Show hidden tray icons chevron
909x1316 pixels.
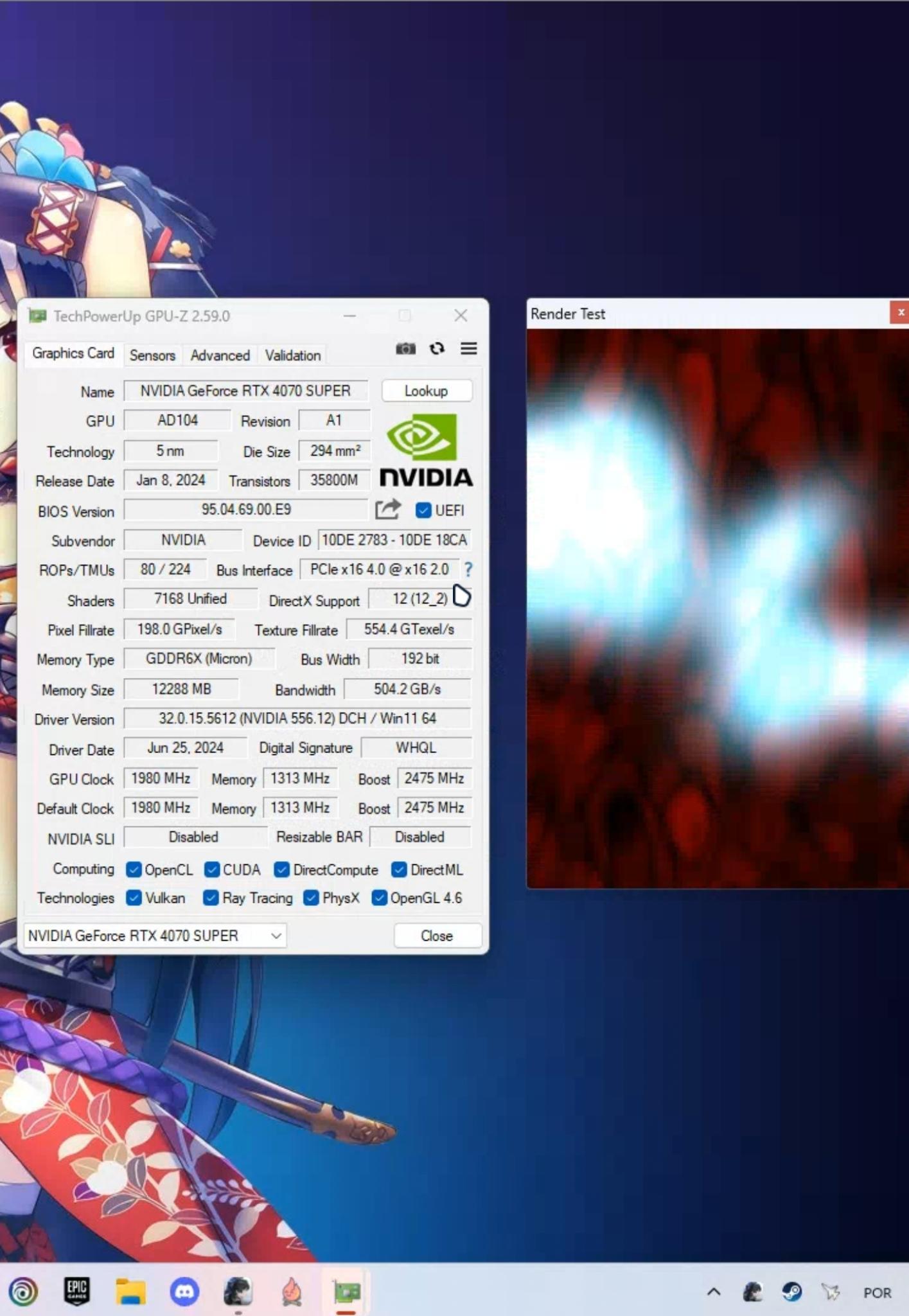click(x=714, y=1292)
